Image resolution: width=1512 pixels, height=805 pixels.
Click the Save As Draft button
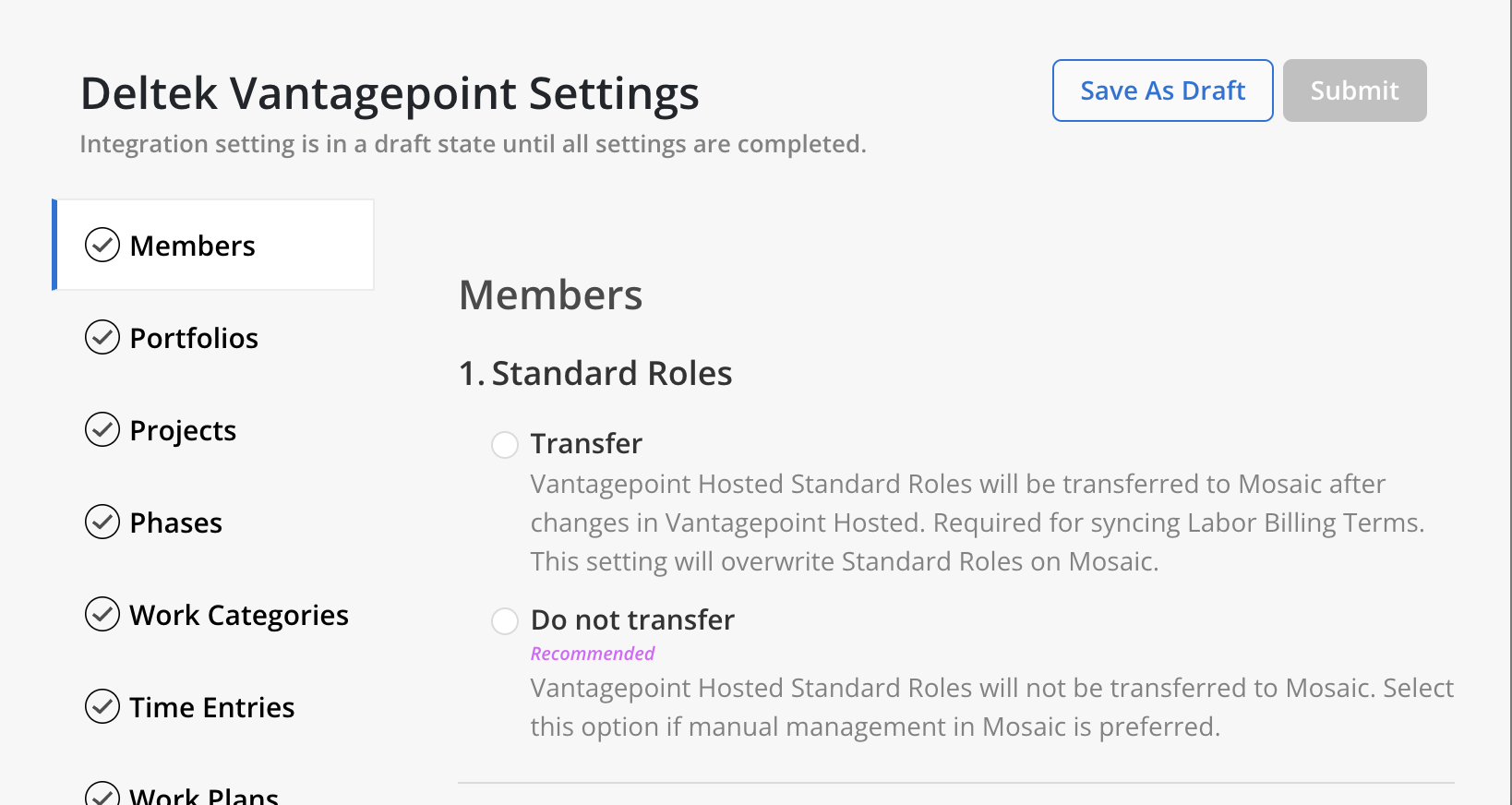[x=1163, y=90]
